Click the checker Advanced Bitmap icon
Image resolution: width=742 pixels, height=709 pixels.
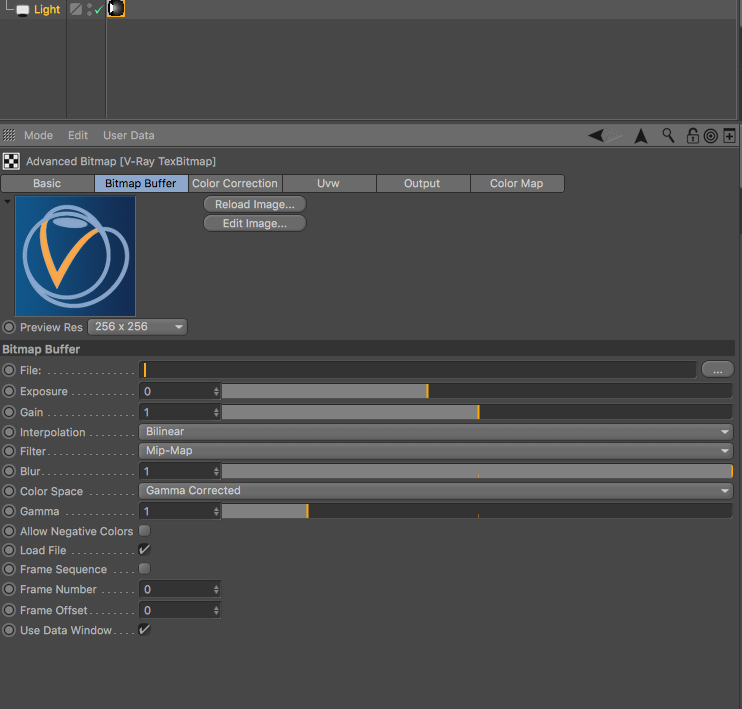pos(11,161)
